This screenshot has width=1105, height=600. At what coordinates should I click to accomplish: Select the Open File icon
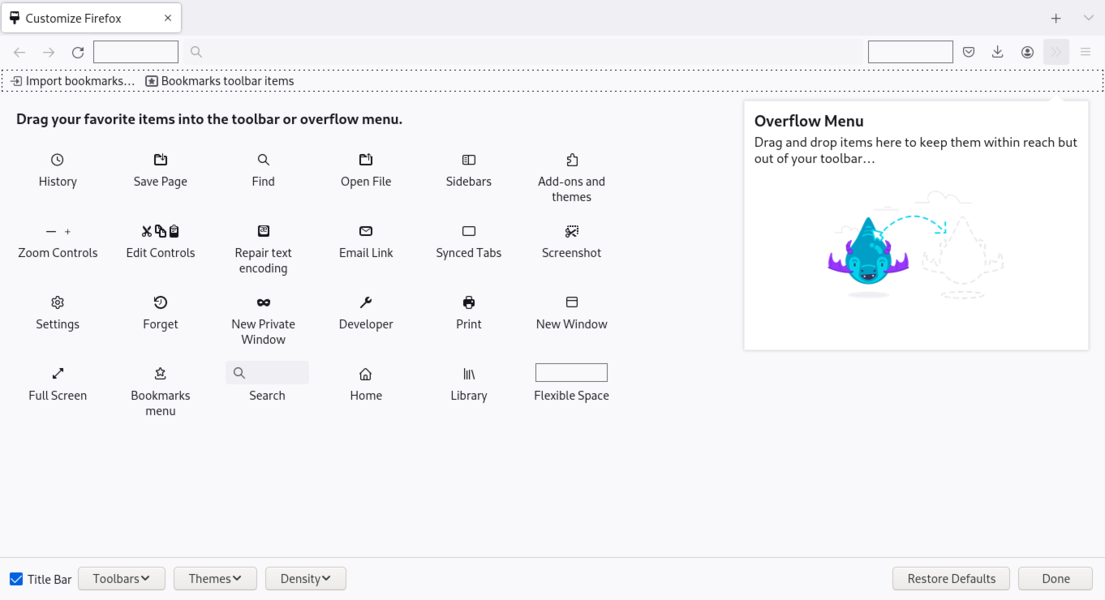[366, 160]
